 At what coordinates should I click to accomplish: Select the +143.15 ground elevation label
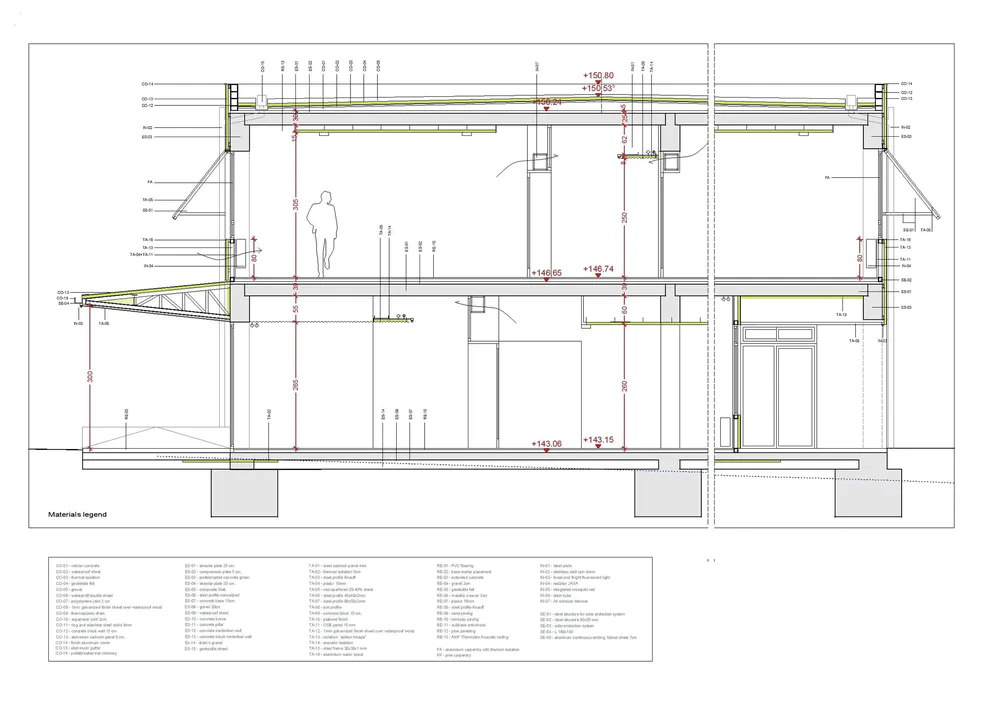tap(598, 440)
